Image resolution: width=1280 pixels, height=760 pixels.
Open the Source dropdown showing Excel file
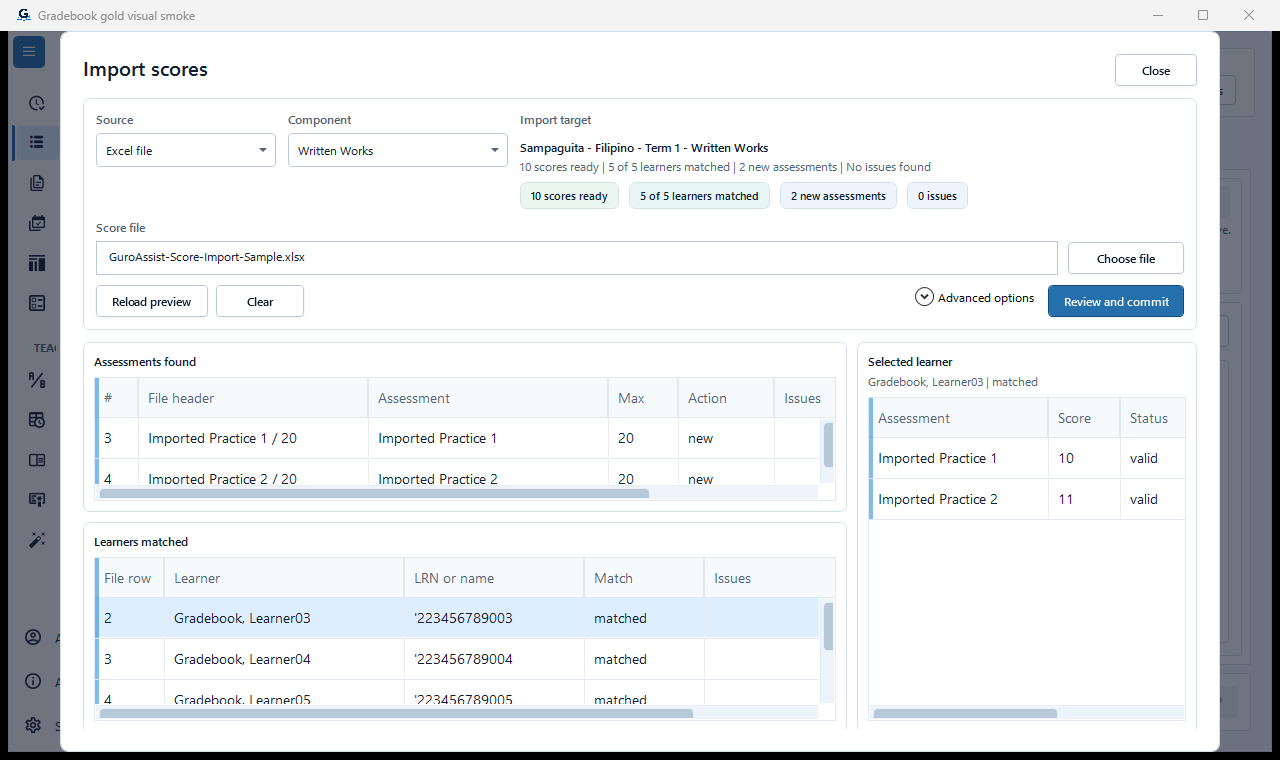point(186,150)
